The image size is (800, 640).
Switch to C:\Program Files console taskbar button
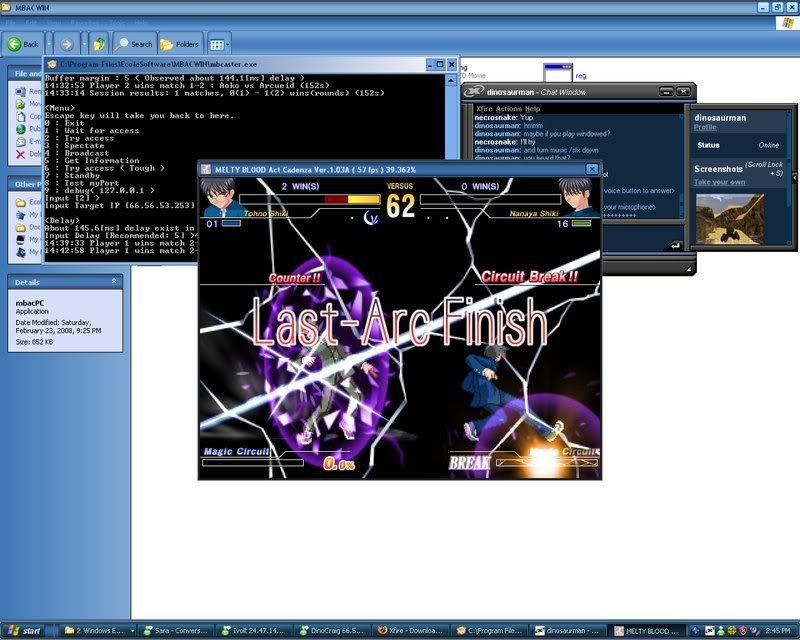(489, 631)
